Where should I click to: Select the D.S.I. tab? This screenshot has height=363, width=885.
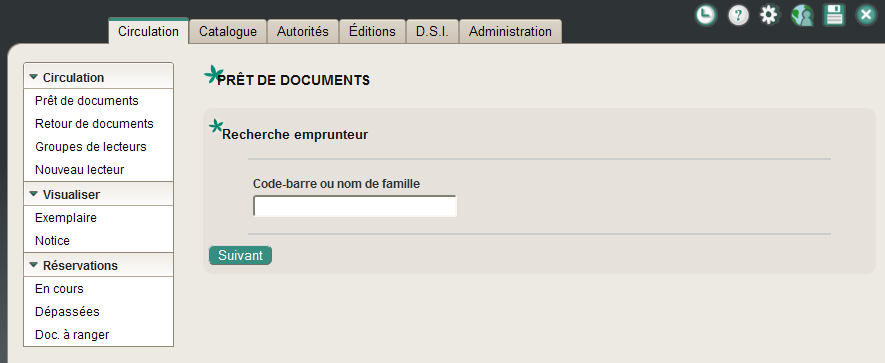click(x=432, y=32)
